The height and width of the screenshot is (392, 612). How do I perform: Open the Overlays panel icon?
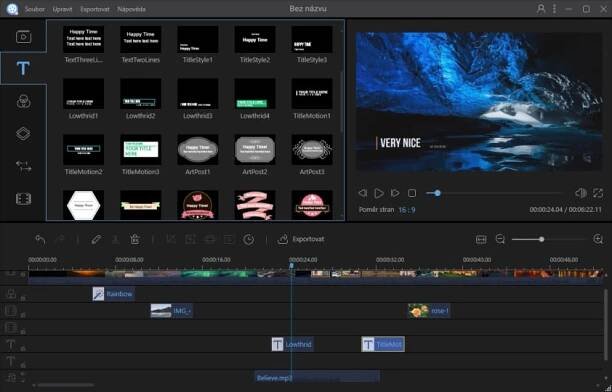click(23, 134)
